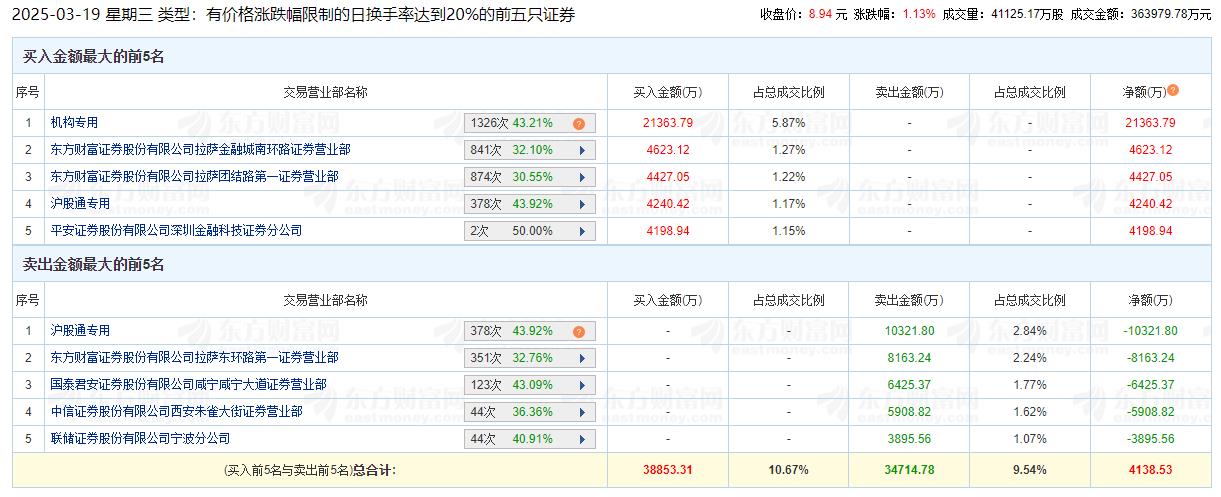Image resolution: width=1221 pixels, height=497 pixels.
Task: Expand arrow in buy-side 沪股通专用 378次 row
Action: coord(581,204)
